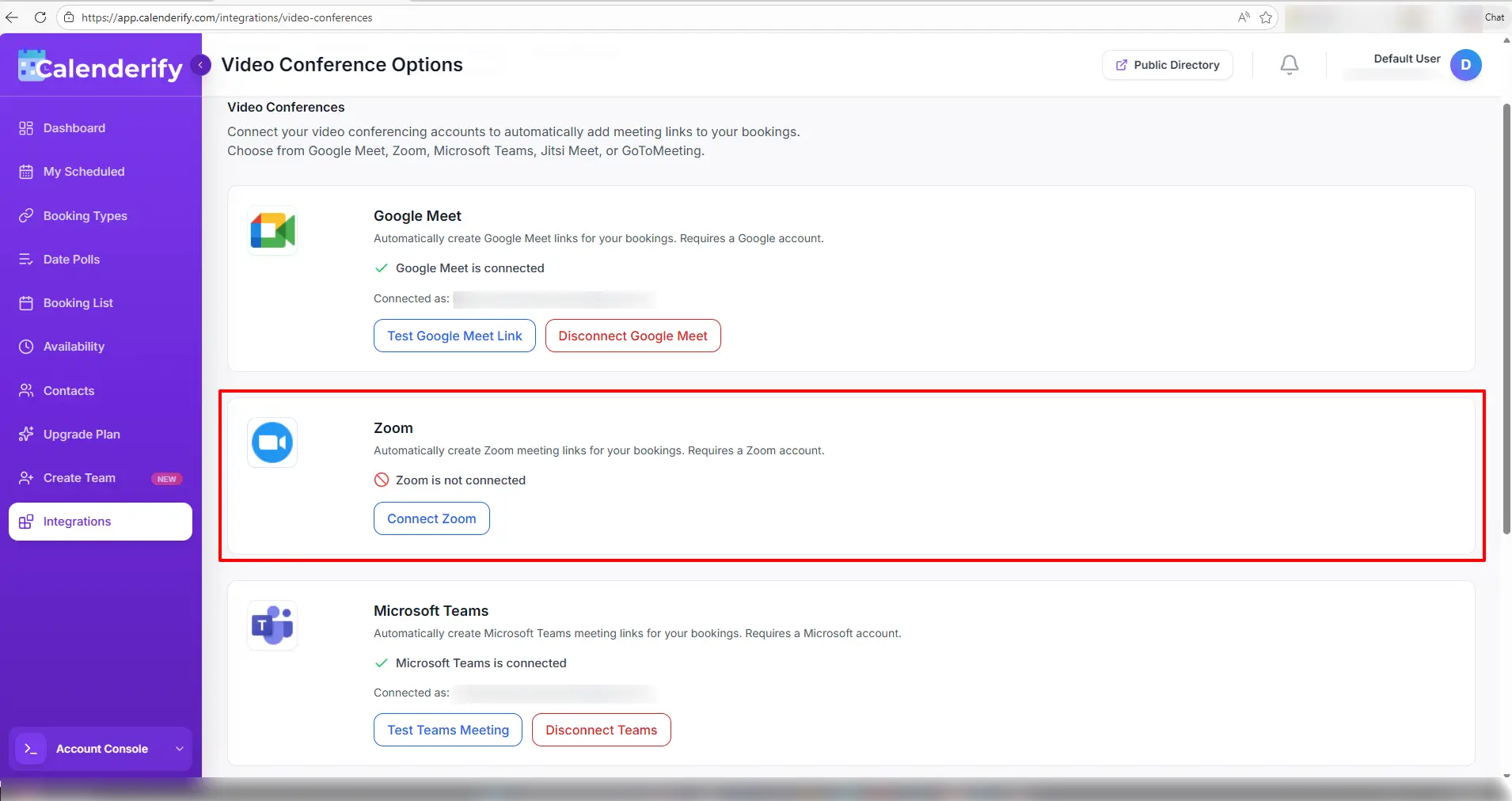Collapse the sidebar with the chevron button
1512x801 pixels.
[200, 65]
